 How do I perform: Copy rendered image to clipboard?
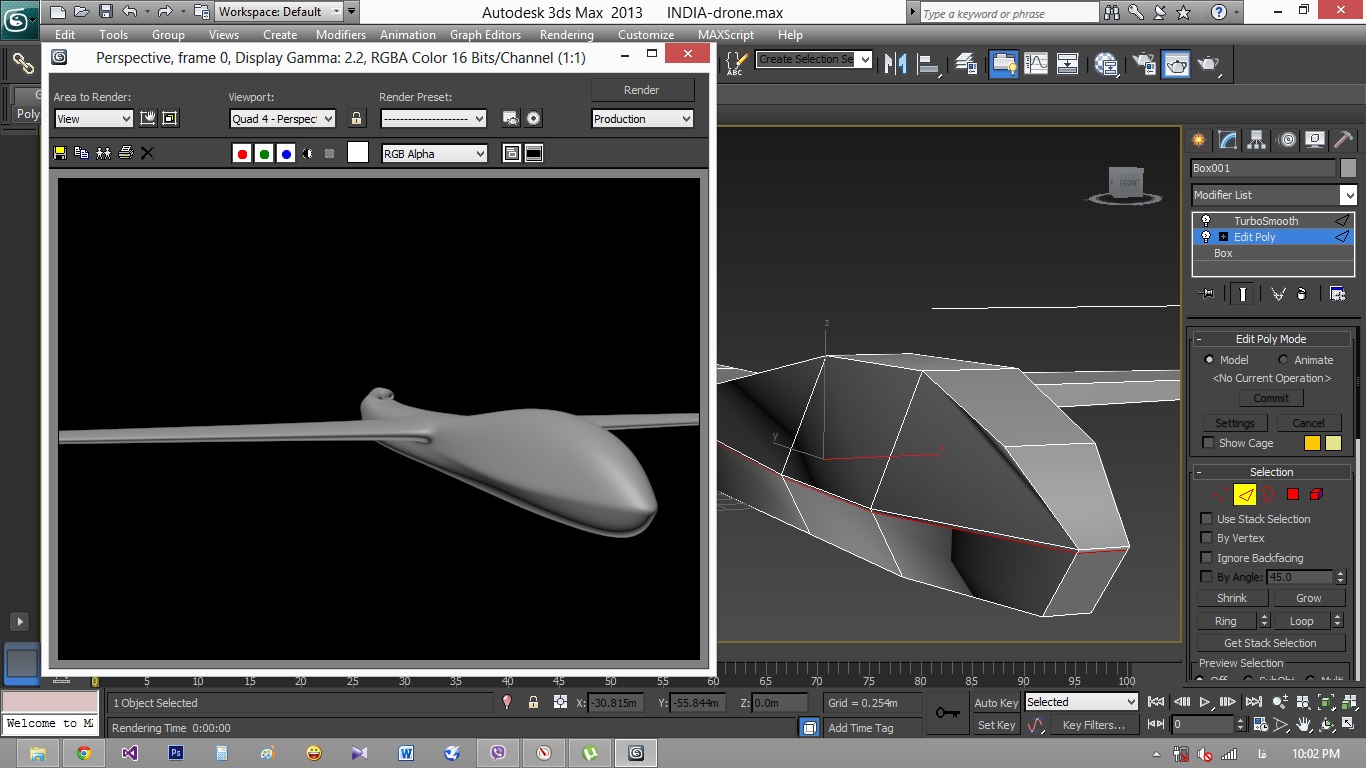[x=81, y=153]
